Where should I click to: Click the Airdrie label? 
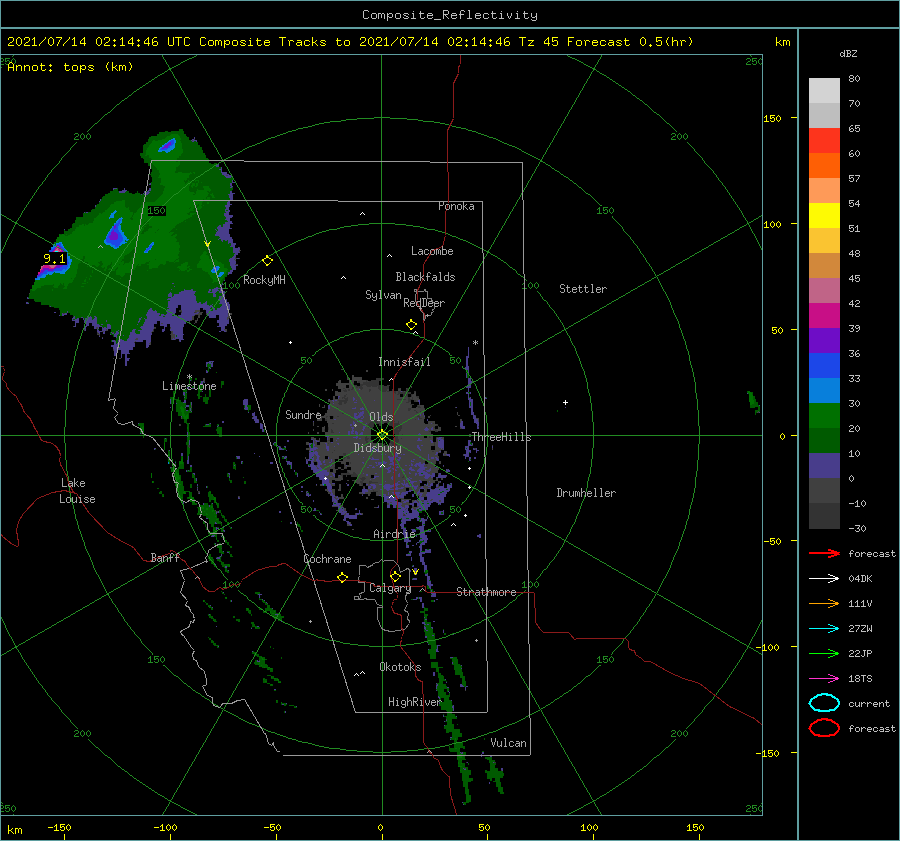click(394, 534)
